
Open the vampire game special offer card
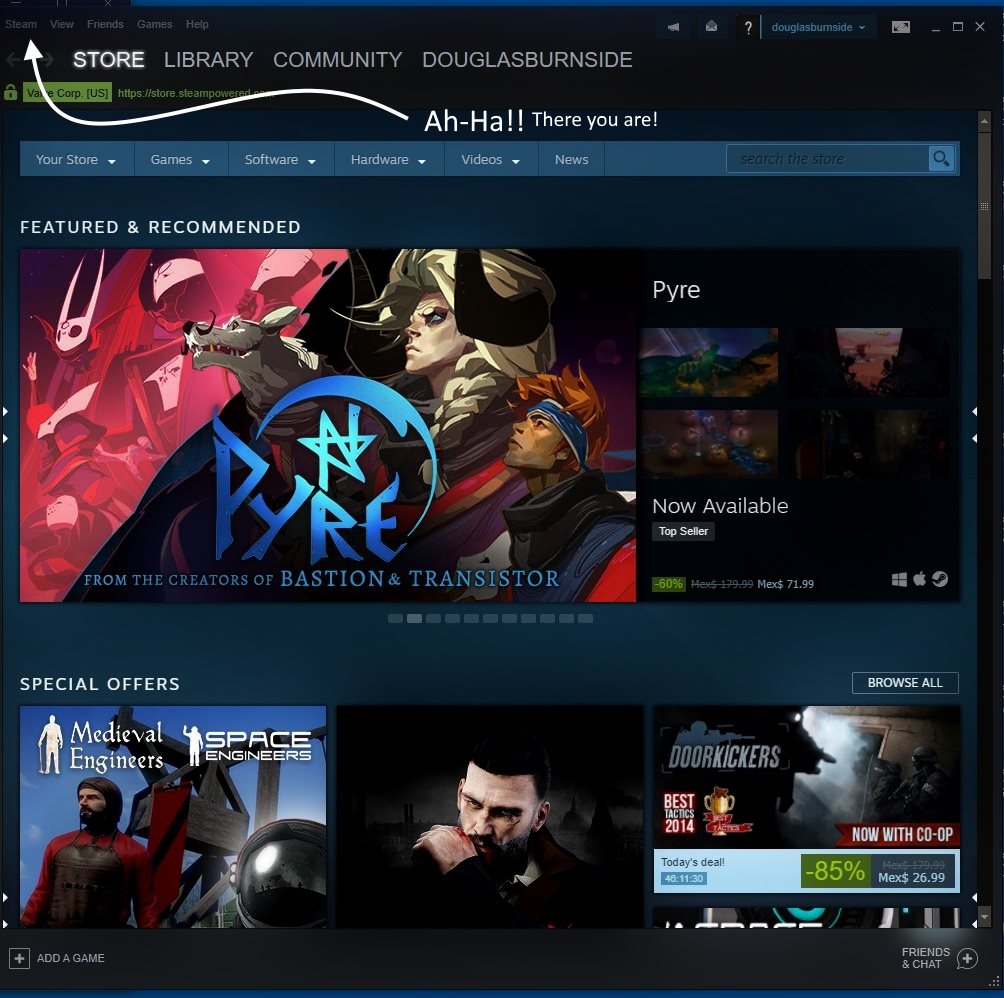(490, 817)
